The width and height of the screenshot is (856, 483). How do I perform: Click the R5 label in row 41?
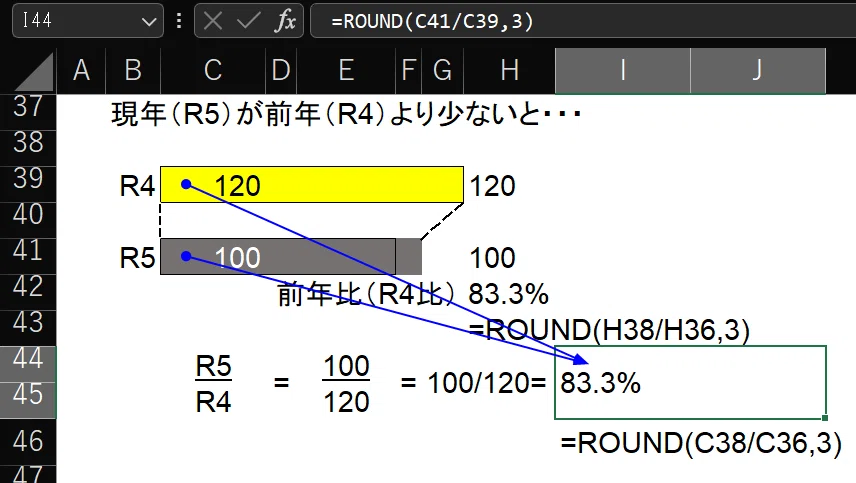[x=137, y=258]
